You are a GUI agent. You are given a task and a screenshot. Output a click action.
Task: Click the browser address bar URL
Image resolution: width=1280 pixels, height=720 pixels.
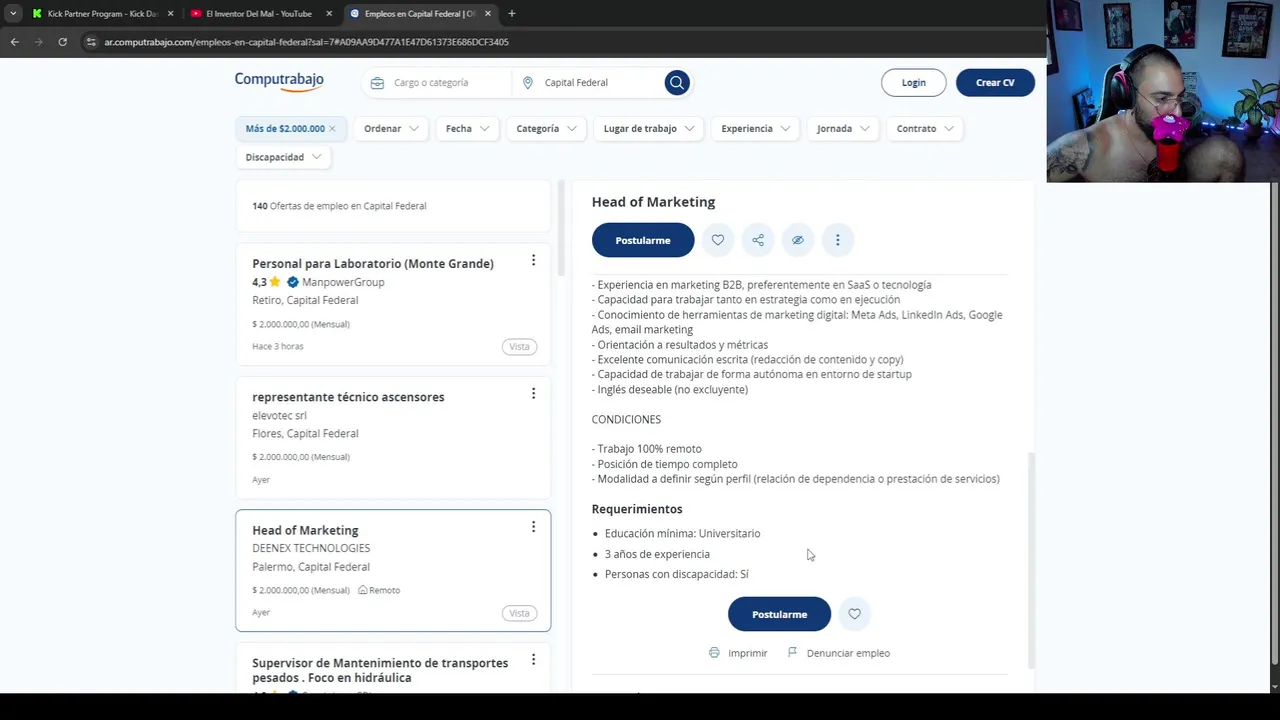[x=306, y=42]
